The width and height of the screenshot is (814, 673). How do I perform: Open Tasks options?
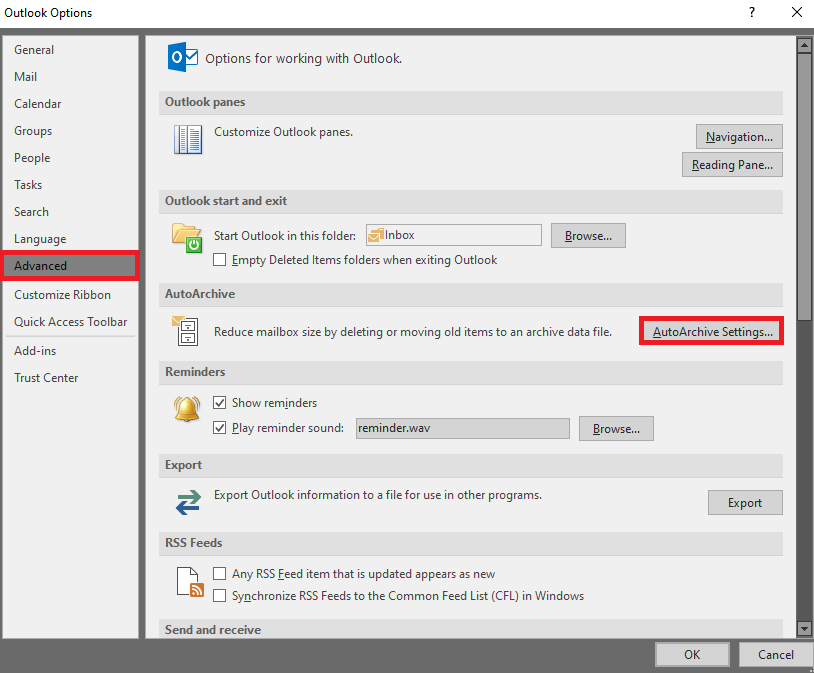[70, 185]
